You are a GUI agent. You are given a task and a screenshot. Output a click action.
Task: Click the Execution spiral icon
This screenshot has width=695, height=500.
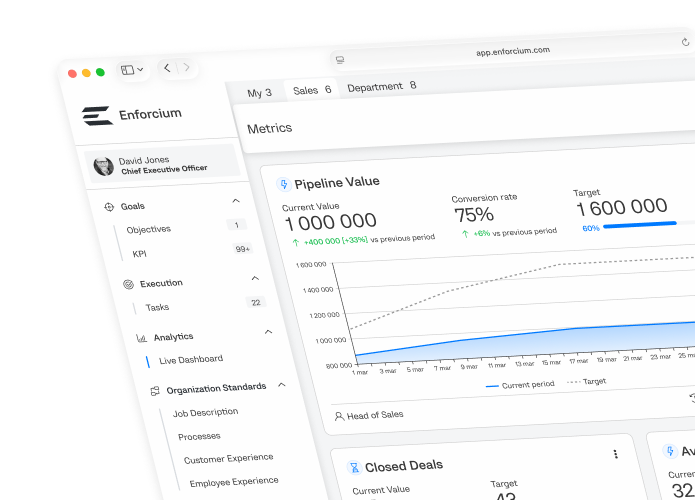point(128,284)
